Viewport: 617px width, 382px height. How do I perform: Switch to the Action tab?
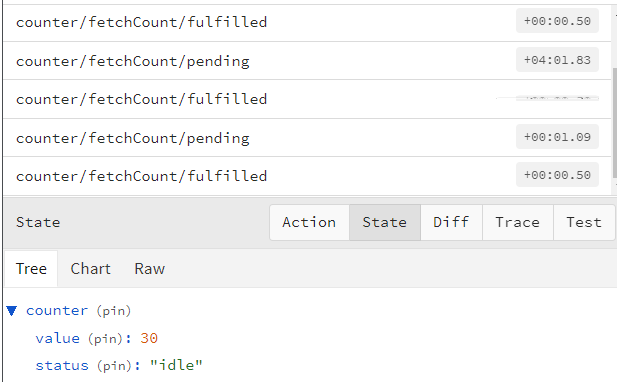click(309, 222)
